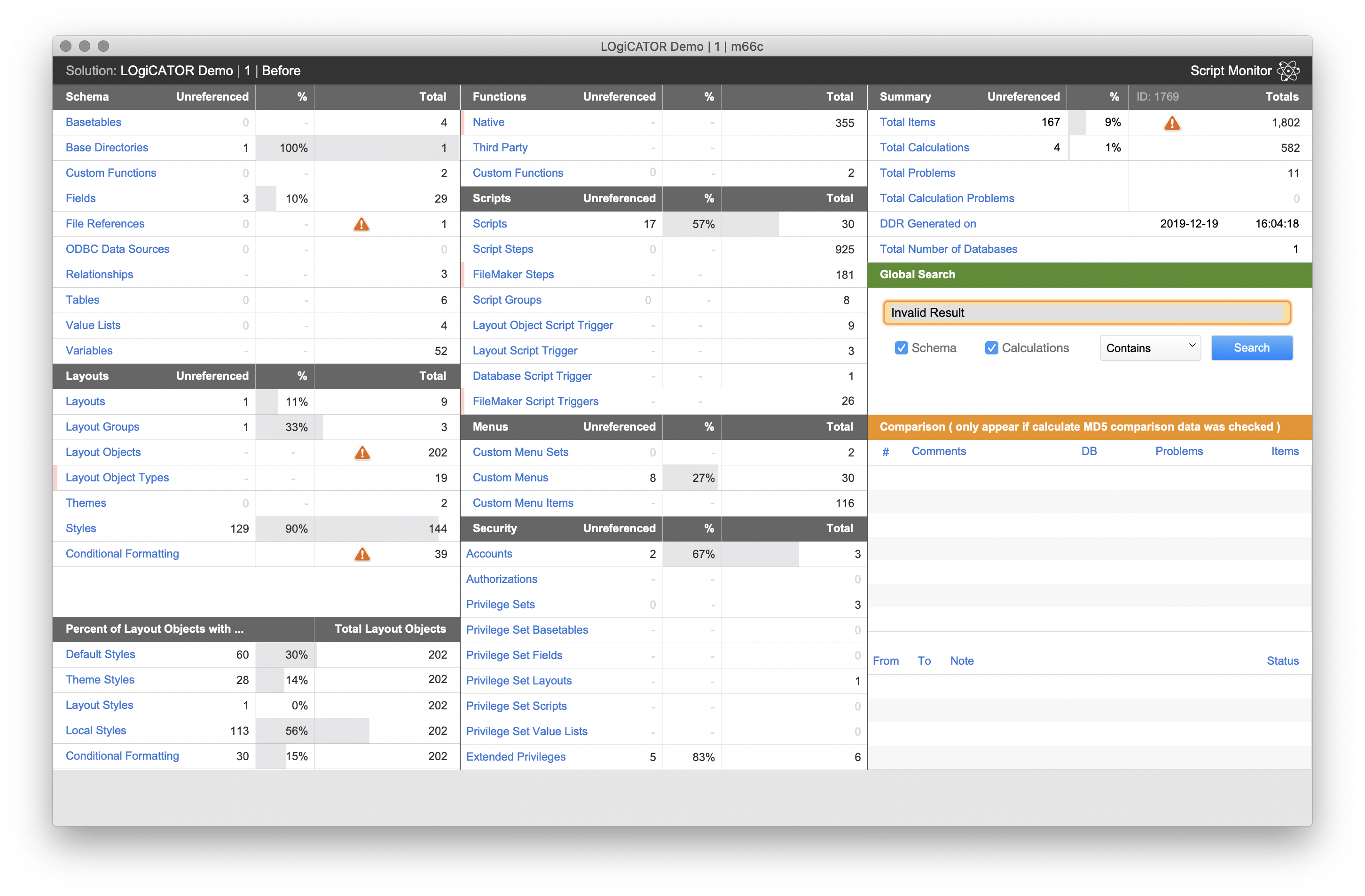The width and height of the screenshot is (1365, 896).
Task: Open the Extended Privileges link
Action: [x=516, y=756]
